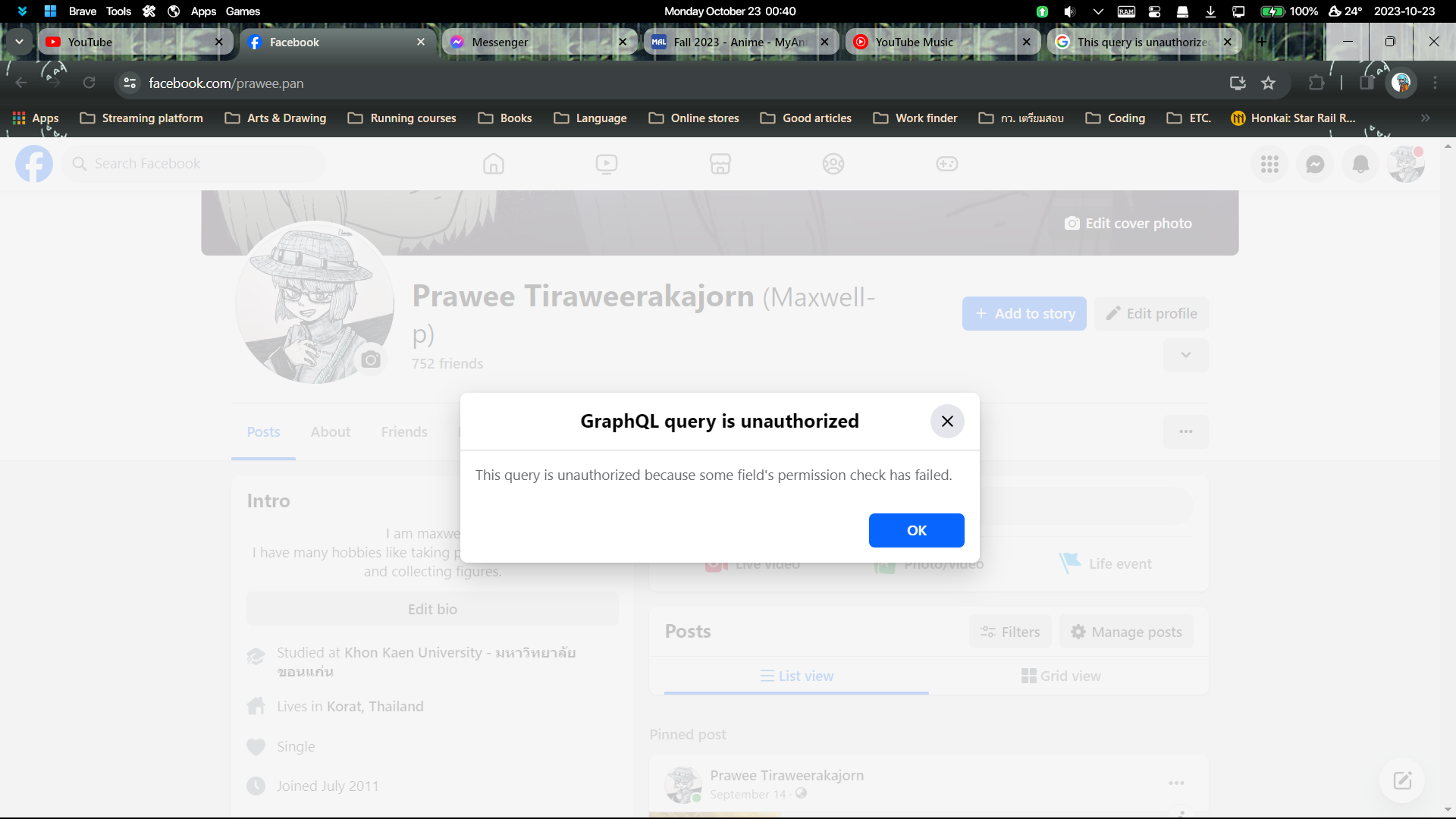Open the tab search dropdown arrow
This screenshot has width=1456, height=819.
click(x=19, y=42)
